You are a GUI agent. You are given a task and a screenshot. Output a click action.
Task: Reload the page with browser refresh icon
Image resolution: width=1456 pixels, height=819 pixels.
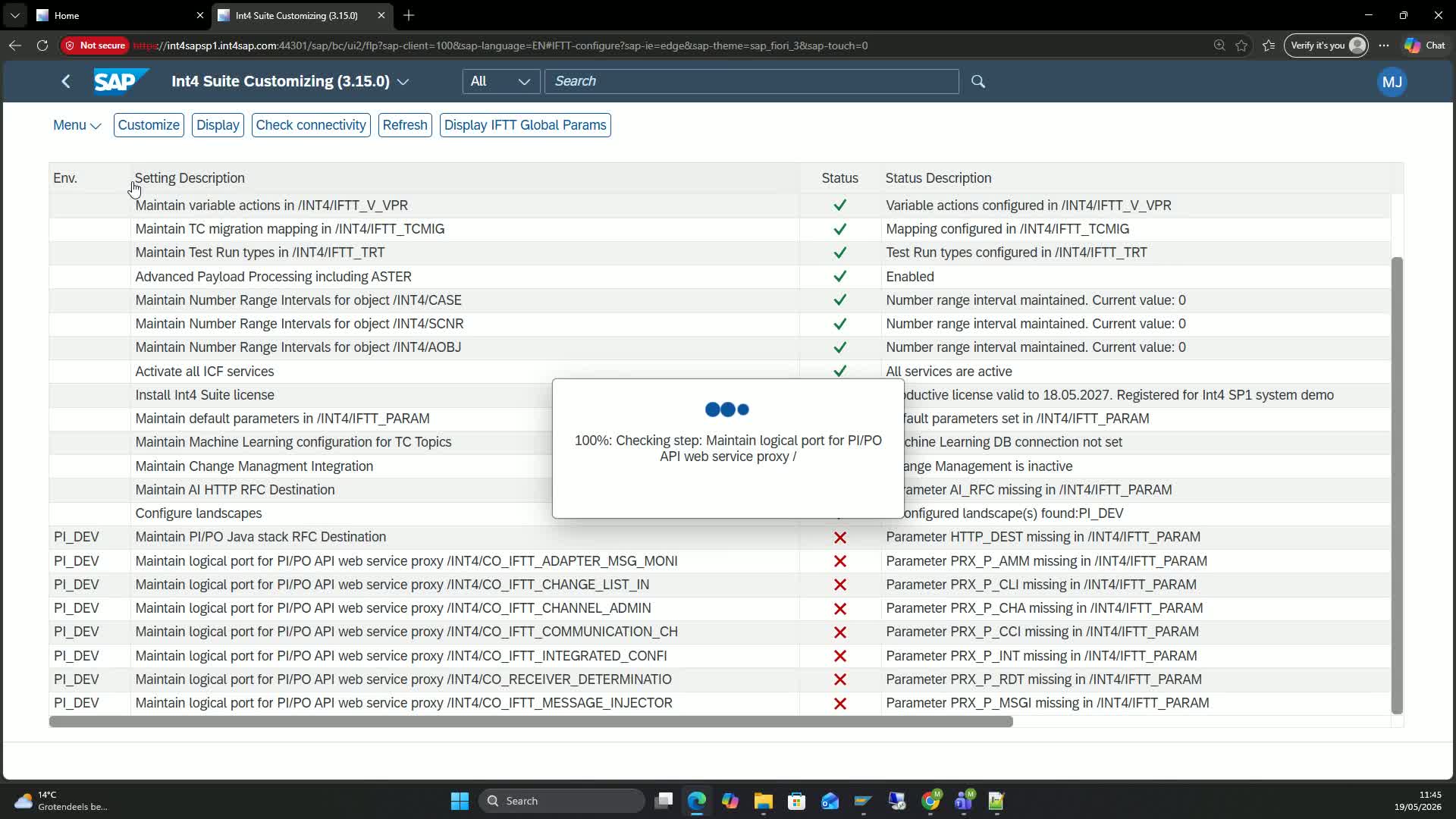click(x=42, y=45)
